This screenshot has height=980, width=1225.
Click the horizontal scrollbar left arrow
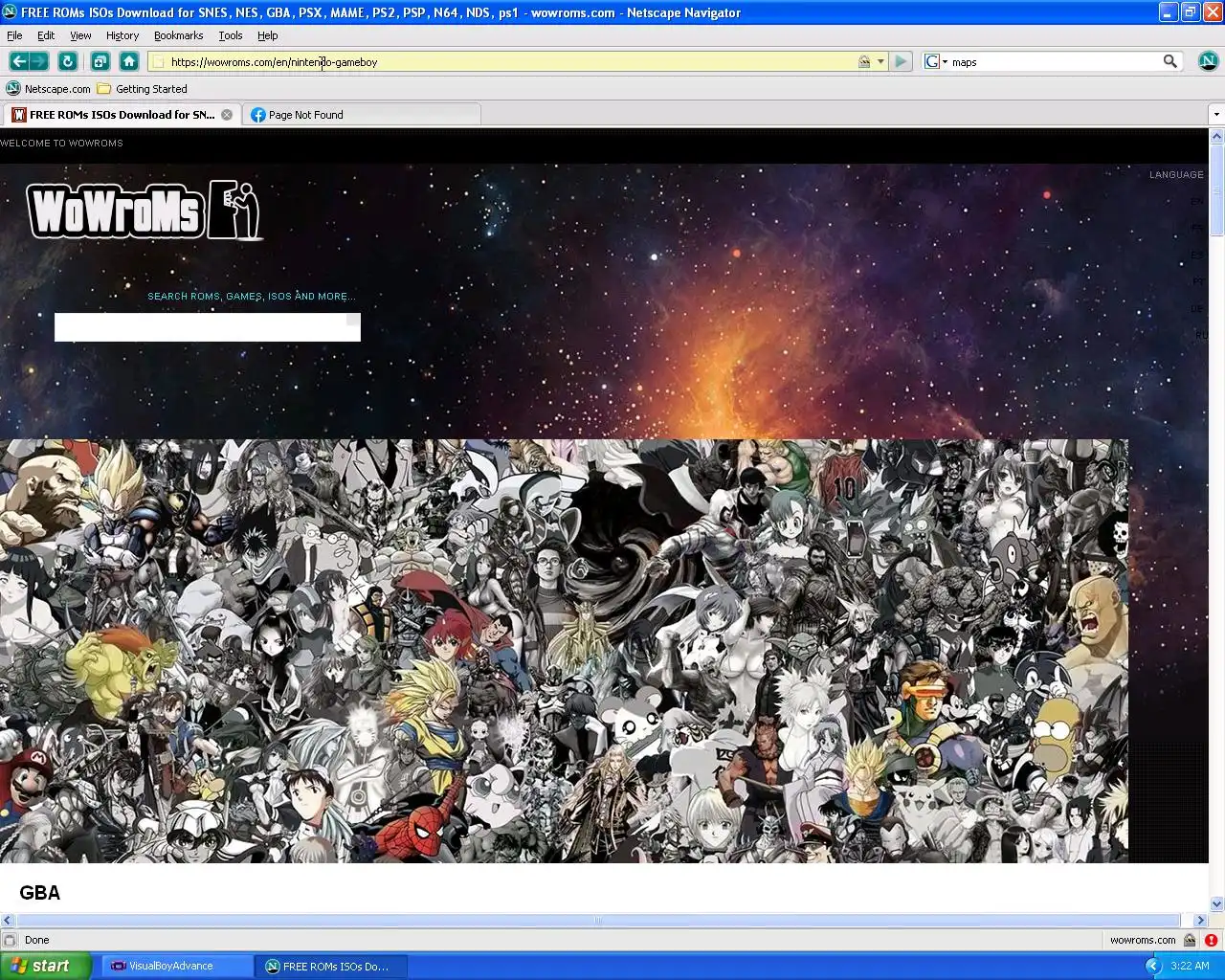[x=7, y=920]
